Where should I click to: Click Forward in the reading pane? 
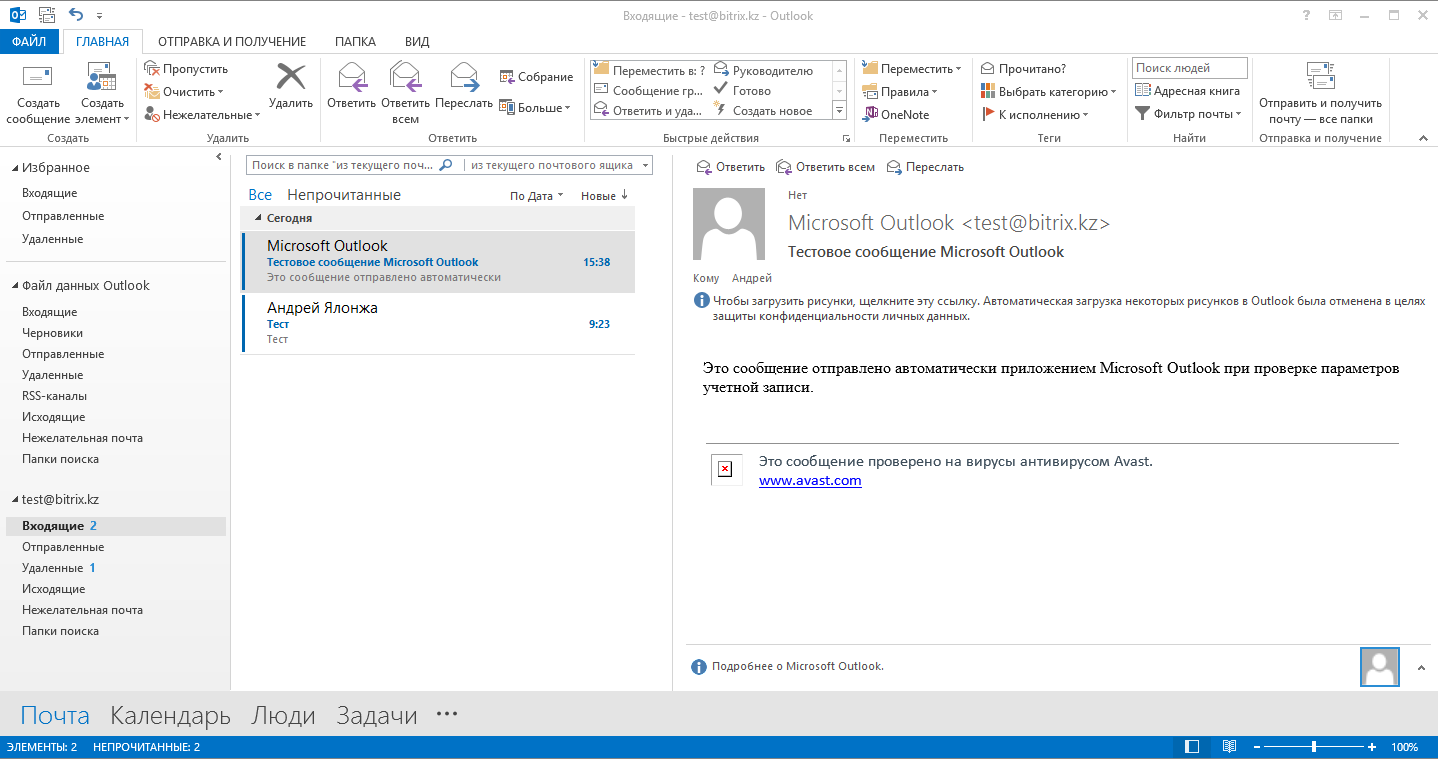coord(925,167)
